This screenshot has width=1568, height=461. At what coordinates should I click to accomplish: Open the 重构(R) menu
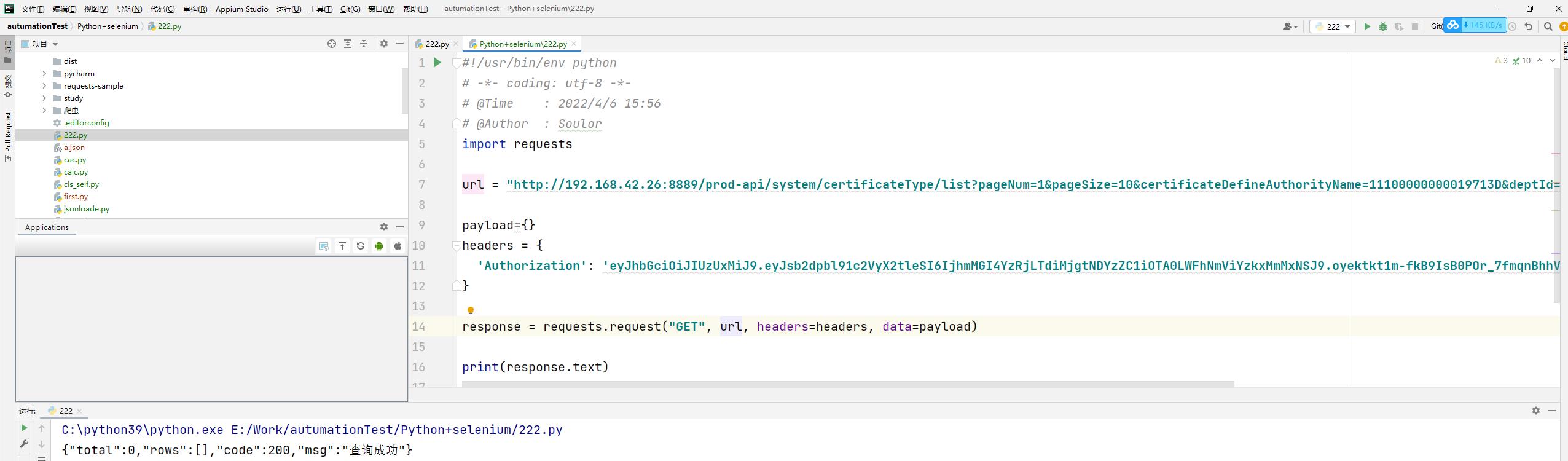tap(195, 9)
